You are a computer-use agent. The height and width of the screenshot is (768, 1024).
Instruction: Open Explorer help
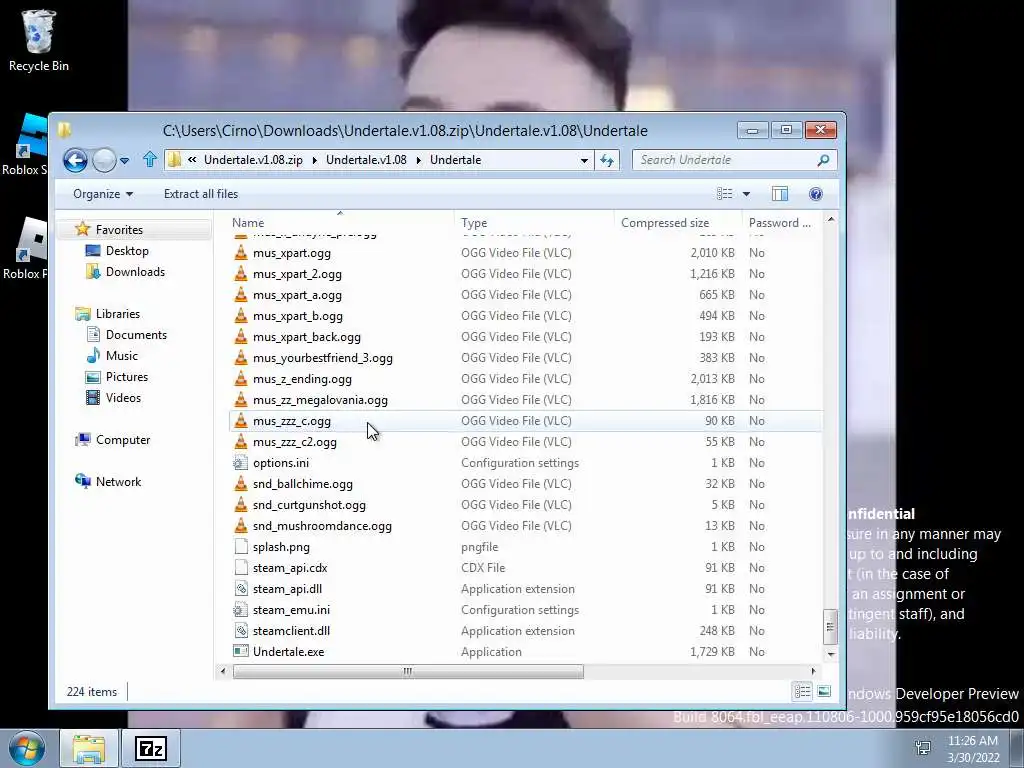[816, 194]
